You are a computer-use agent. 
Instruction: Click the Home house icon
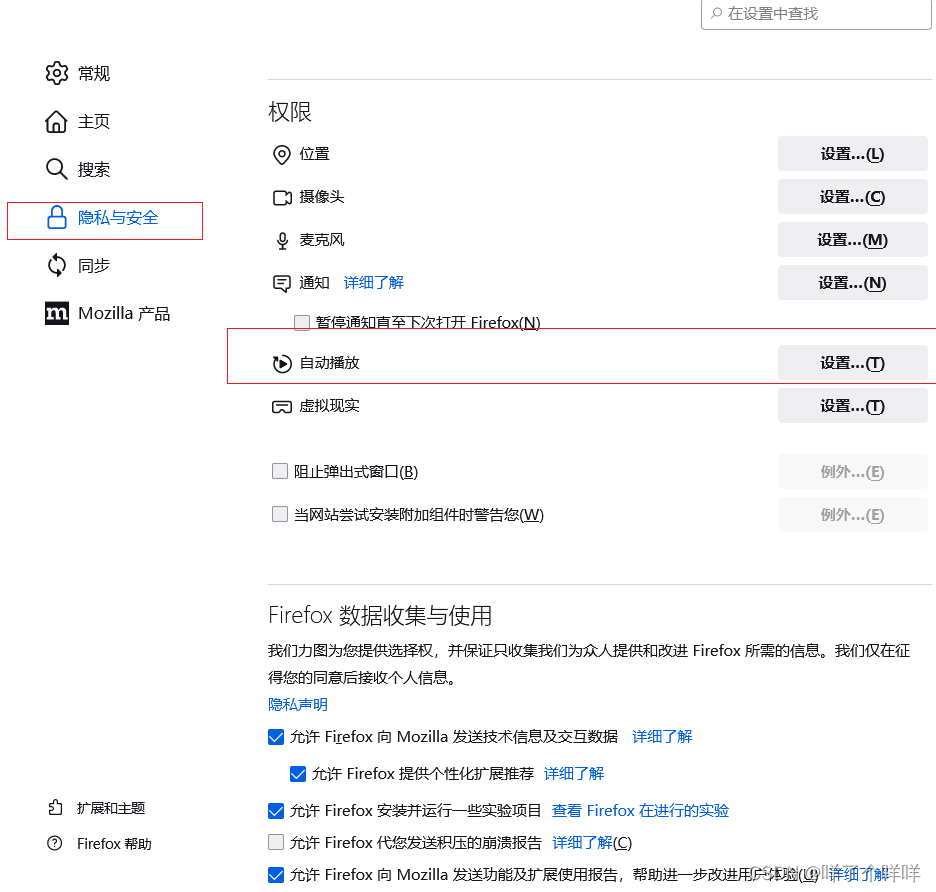click(x=56, y=121)
